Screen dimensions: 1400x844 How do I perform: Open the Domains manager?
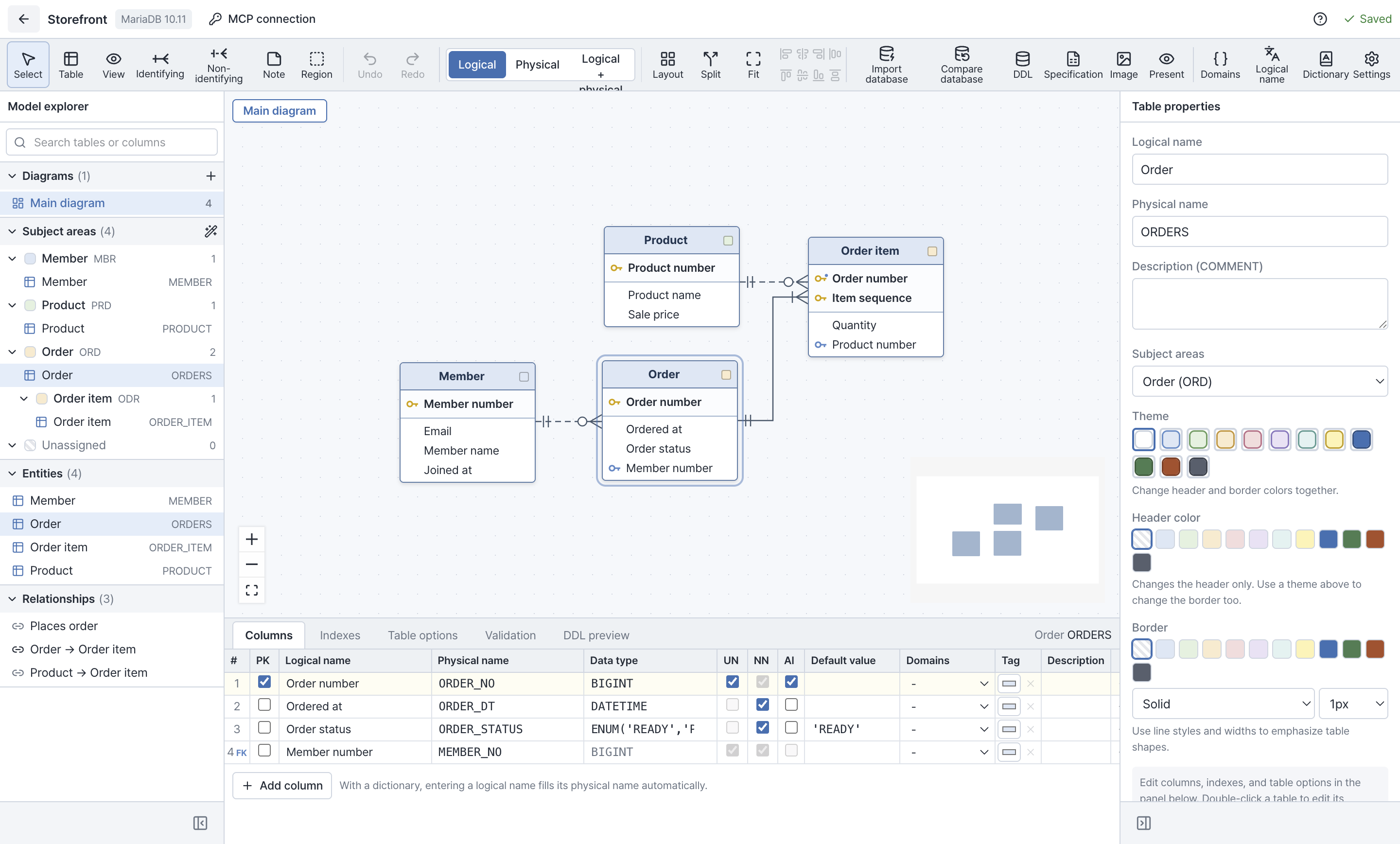coord(1220,65)
